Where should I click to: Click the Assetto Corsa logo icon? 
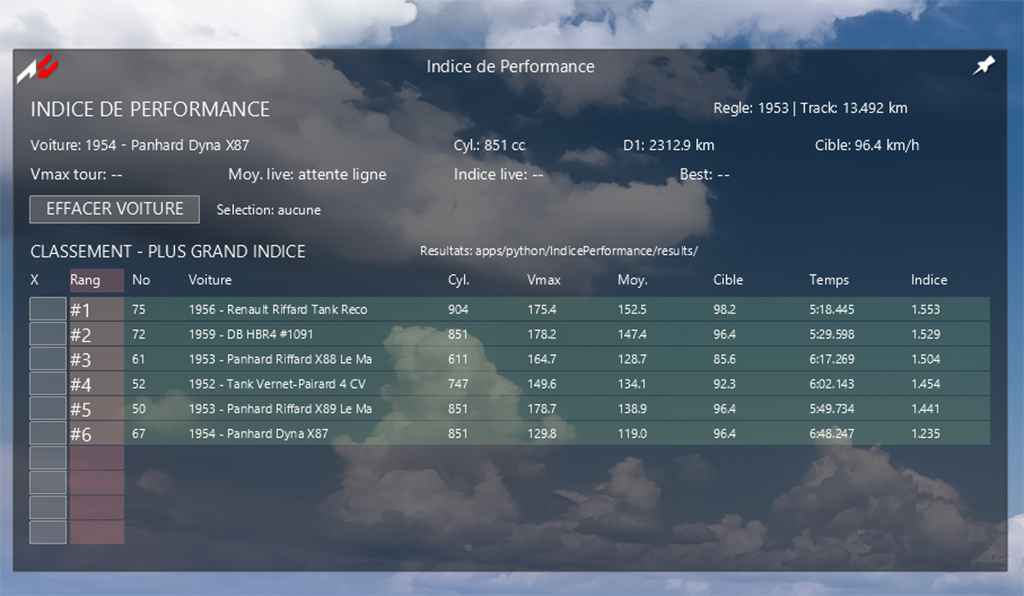[38, 69]
